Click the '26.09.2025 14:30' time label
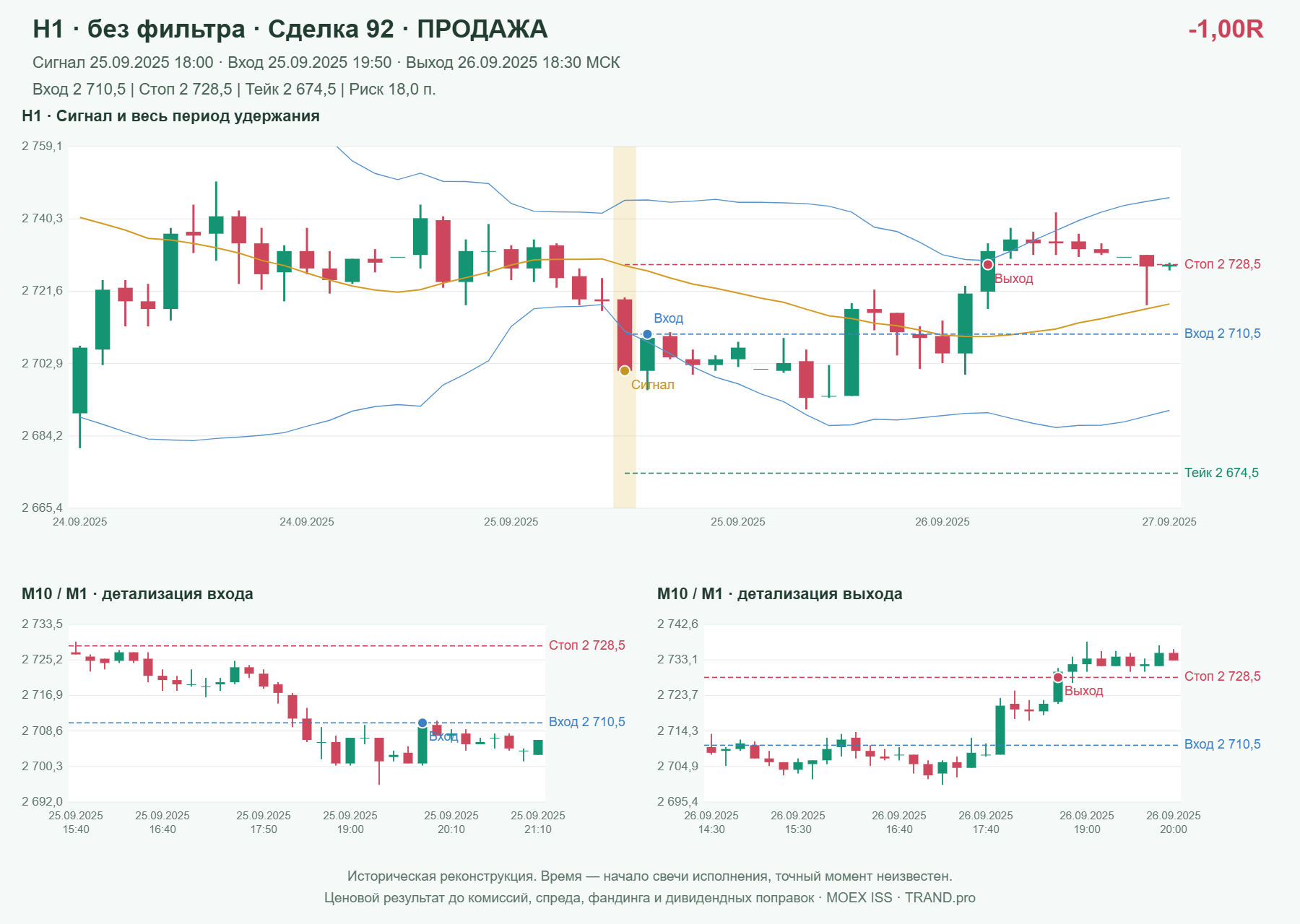Screen dimensions: 1300x924 coord(711,822)
